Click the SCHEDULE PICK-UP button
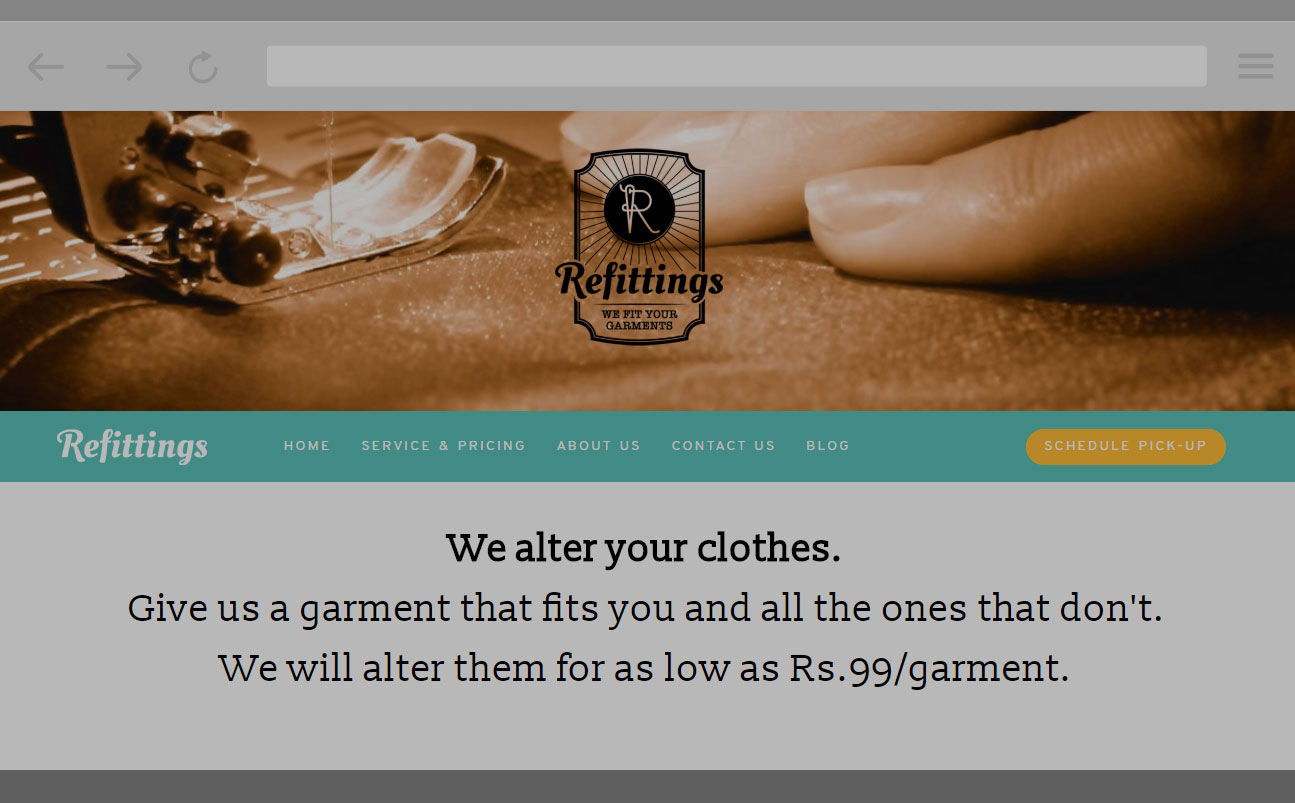Image resolution: width=1295 pixels, height=803 pixels. point(1125,446)
